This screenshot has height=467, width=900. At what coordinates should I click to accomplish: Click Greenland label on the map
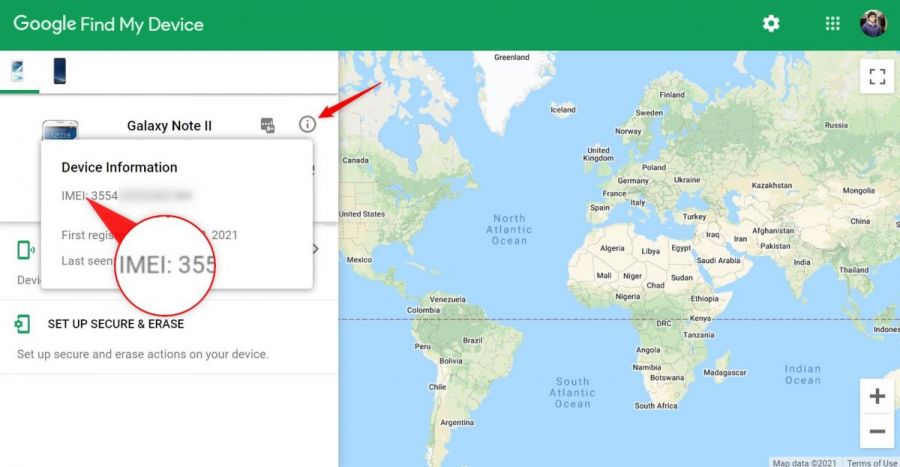point(511,57)
